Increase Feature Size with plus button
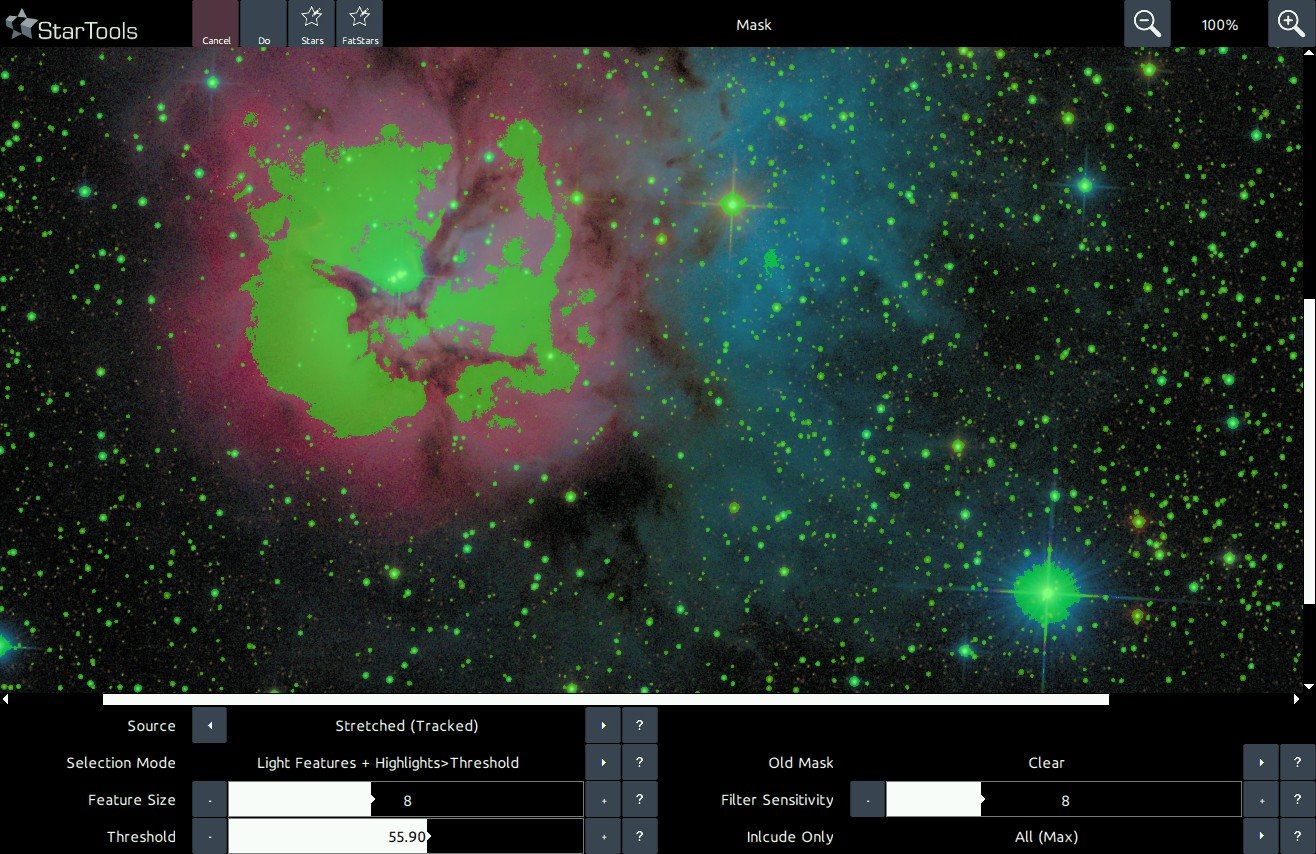This screenshot has width=1316, height=854. coord(603,800)
